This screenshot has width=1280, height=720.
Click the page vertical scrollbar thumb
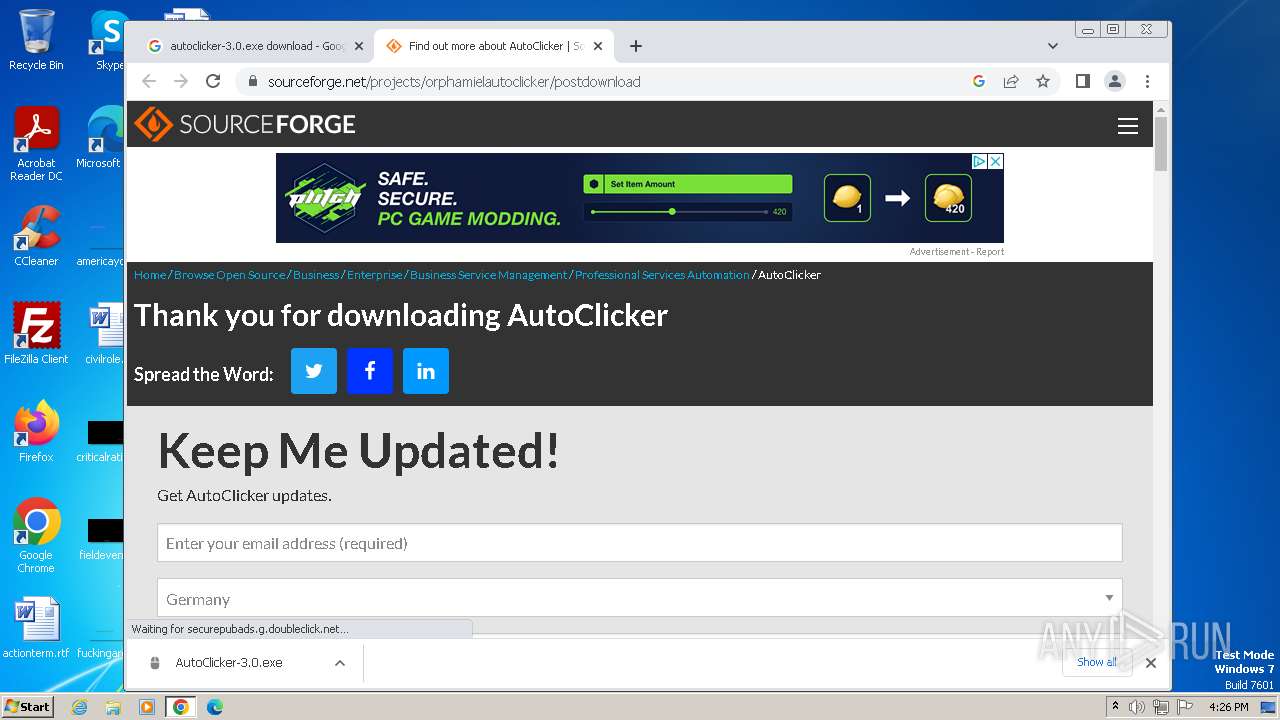pyautogui.click(x=1161, y=144)
